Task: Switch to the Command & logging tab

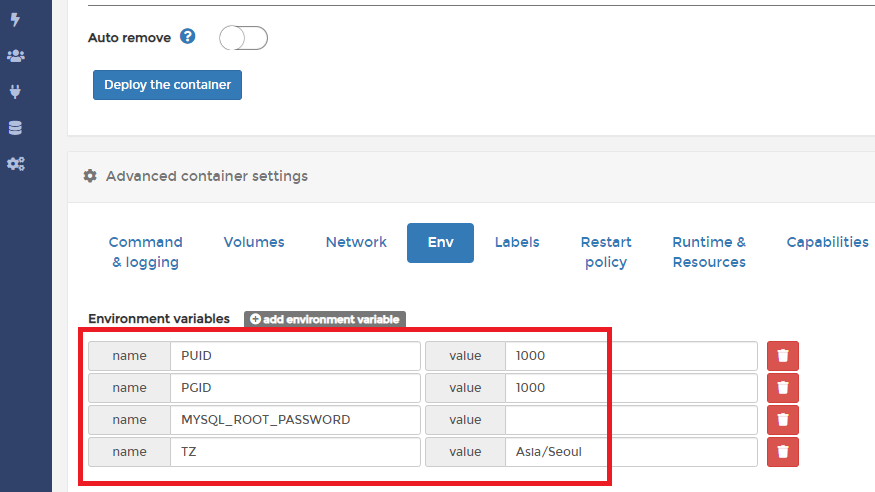Action: click(146, 252)
